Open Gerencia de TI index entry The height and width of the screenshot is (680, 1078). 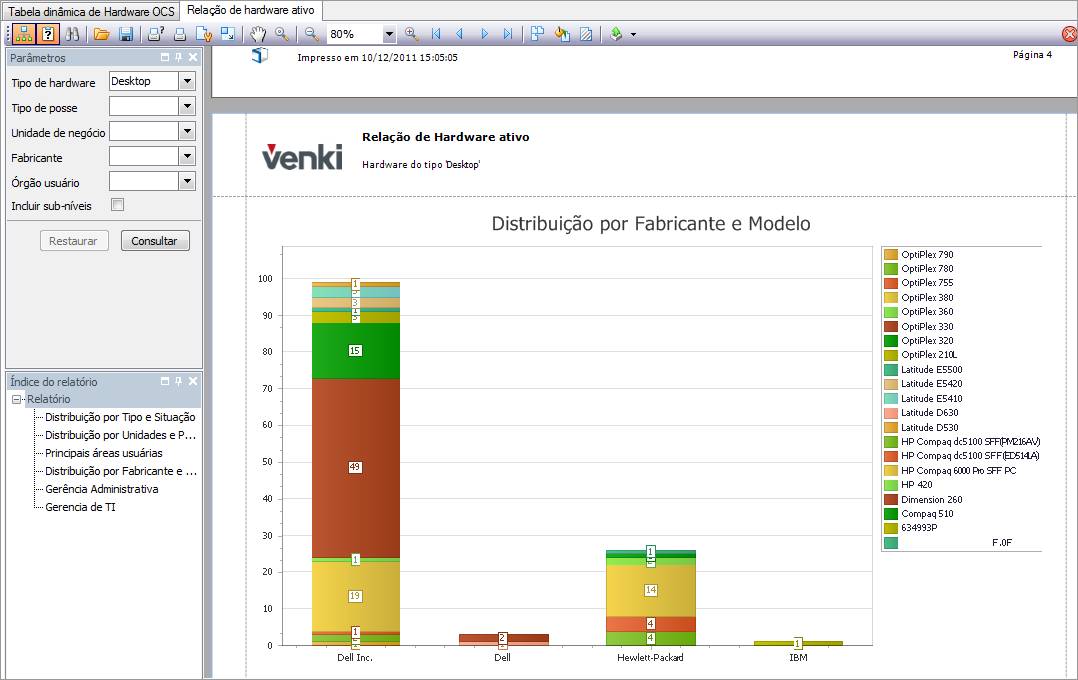coord(80,507)
